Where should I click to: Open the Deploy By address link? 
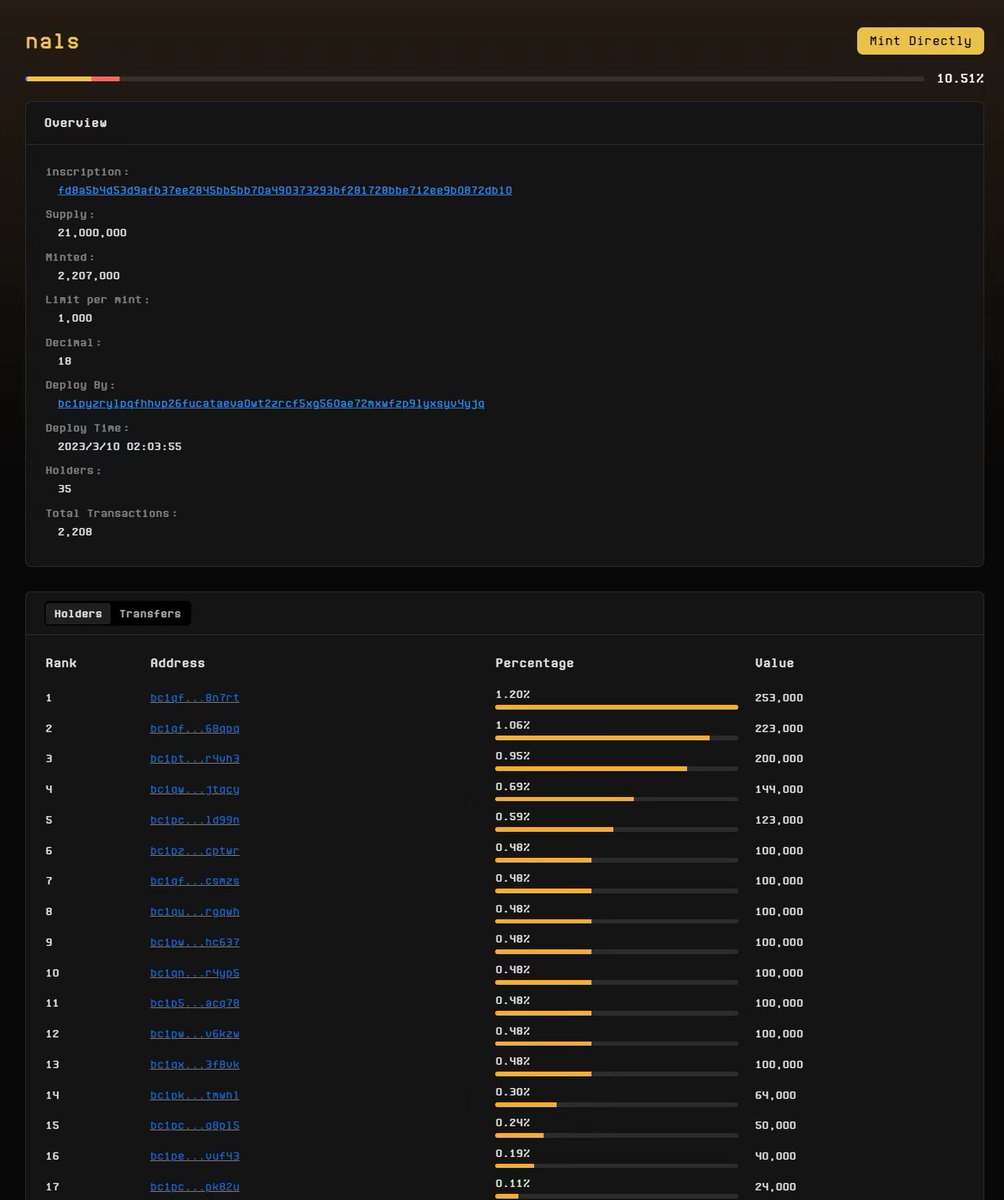pos(271,403)
